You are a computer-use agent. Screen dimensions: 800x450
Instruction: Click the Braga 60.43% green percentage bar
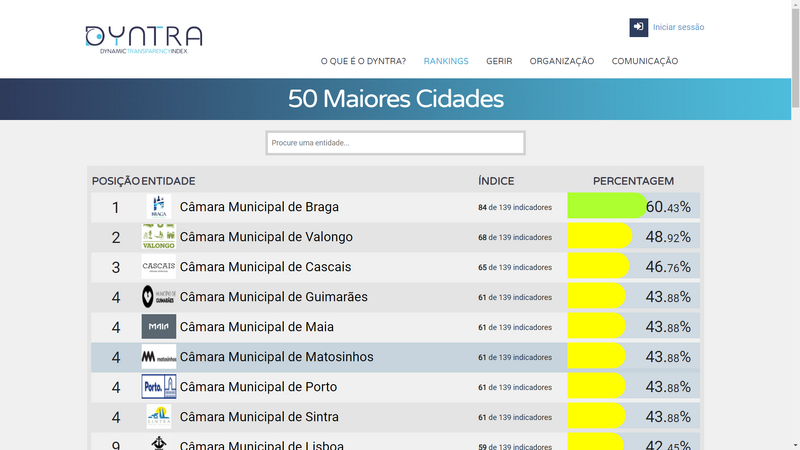point(606,207)
